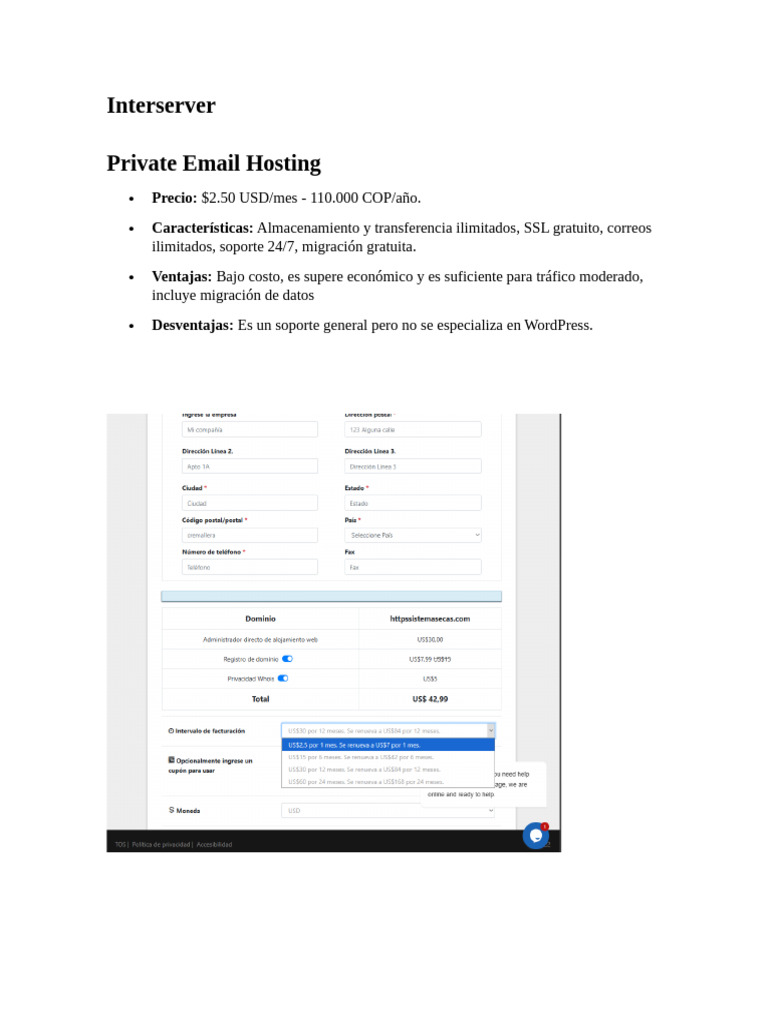The image size is (768, 1024).
Task: Click the red notification badge on chat
Action: coord(545,826)
